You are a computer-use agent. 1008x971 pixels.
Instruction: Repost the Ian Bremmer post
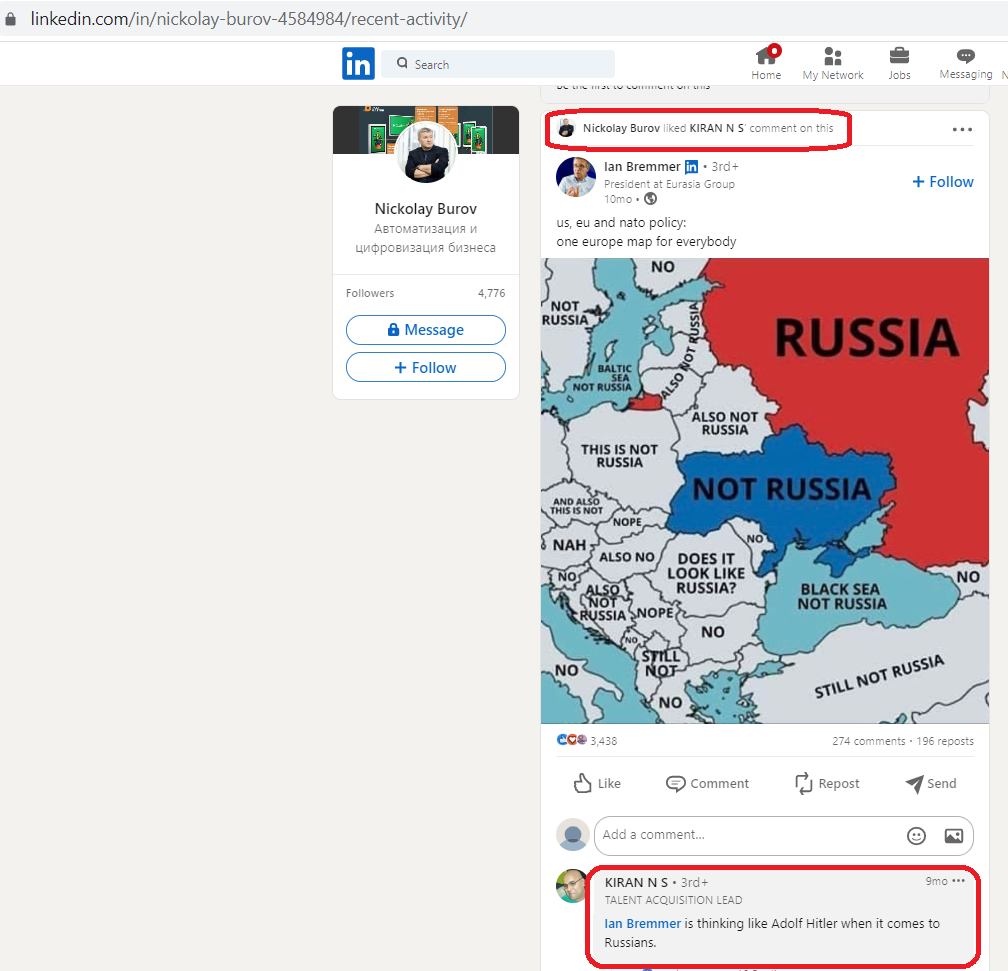tap(827, 783)
